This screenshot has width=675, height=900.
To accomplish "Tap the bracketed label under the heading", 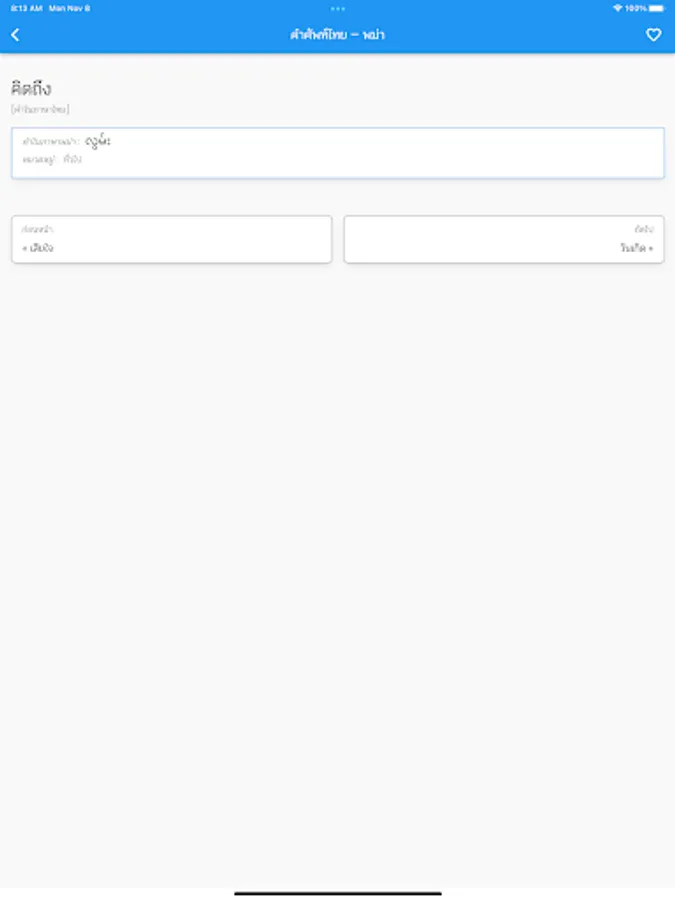I will click(40, 109).
